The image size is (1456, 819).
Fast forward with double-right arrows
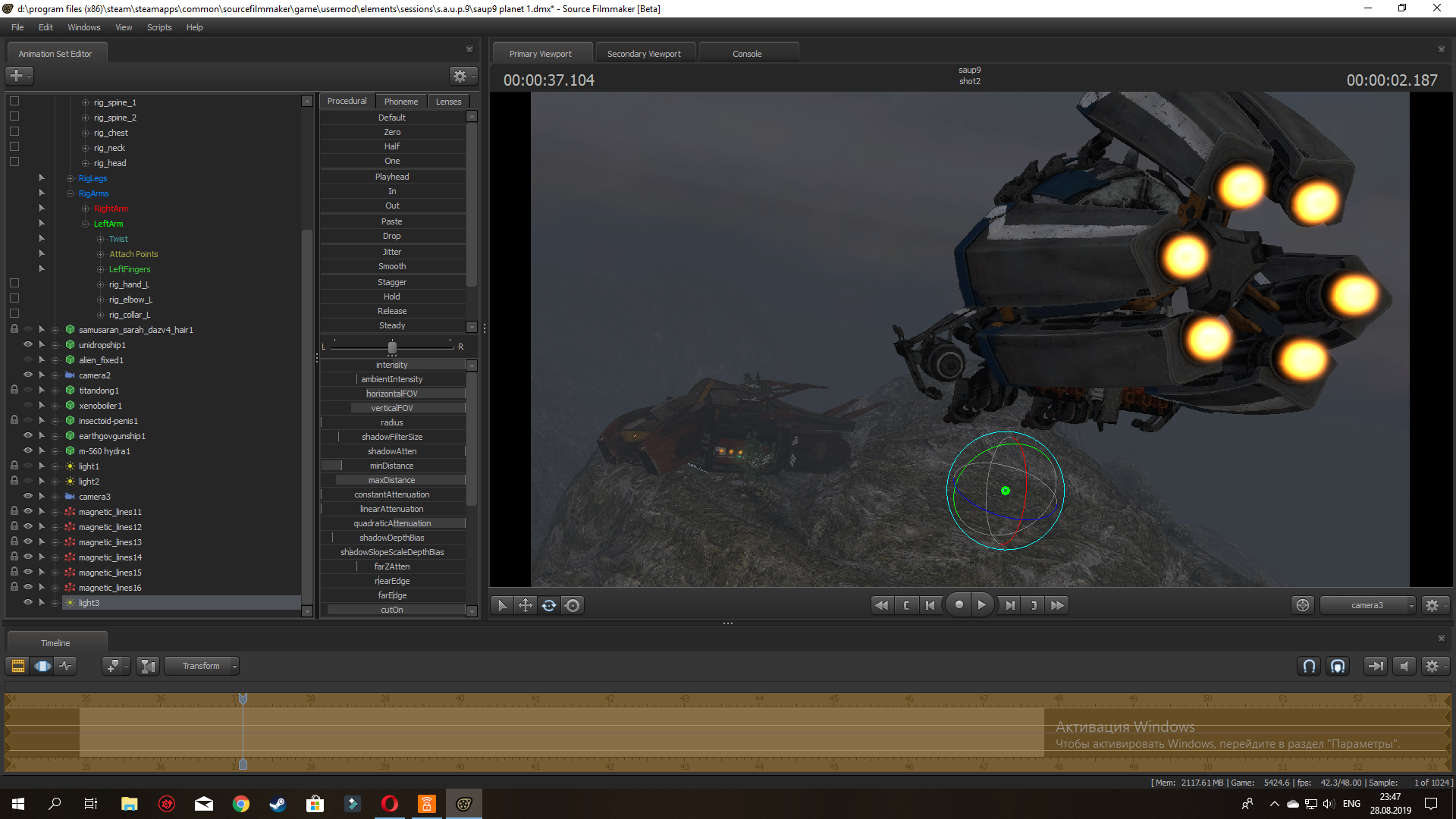click(1057, 605)
